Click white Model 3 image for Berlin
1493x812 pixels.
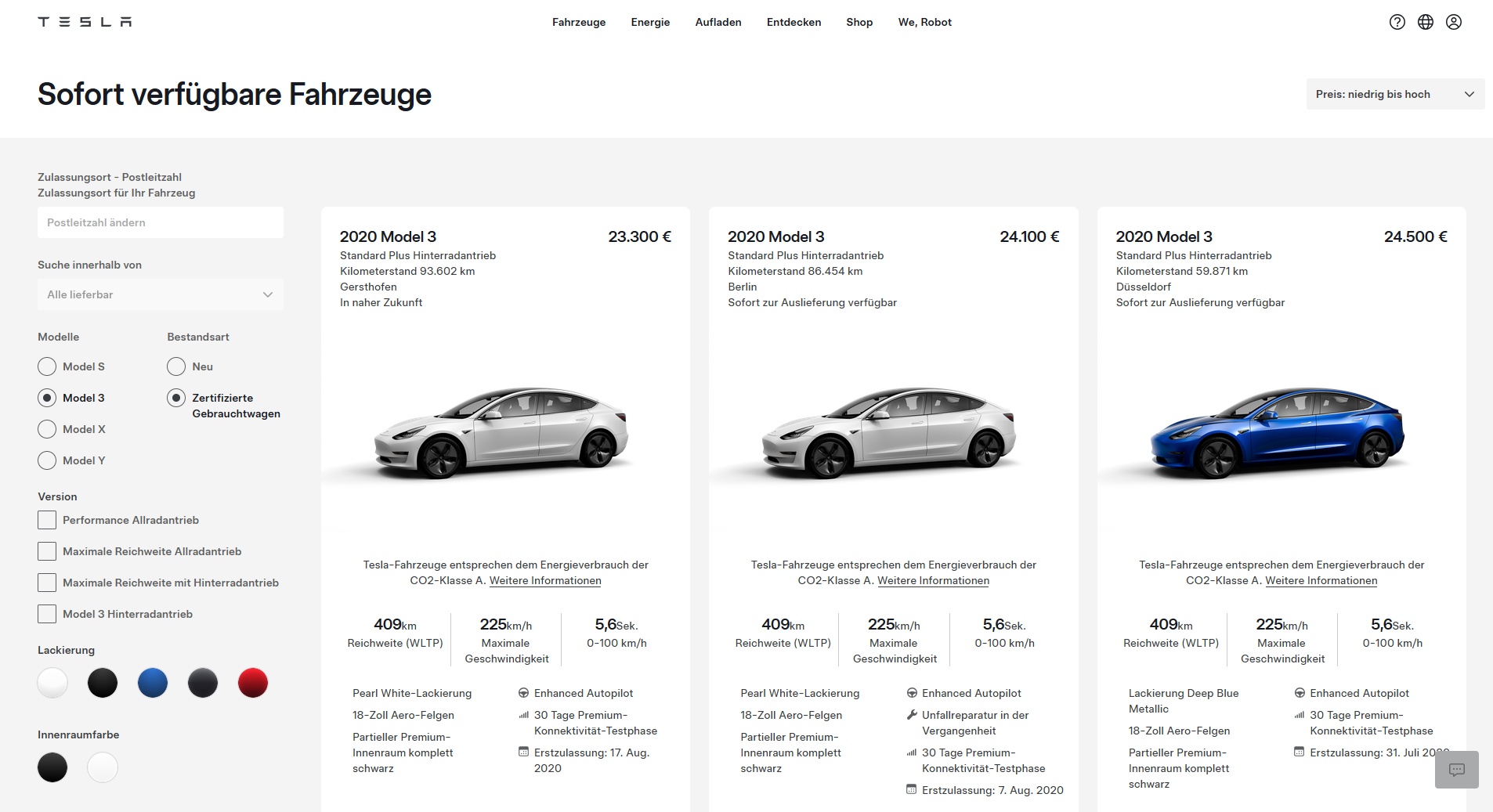890,431
